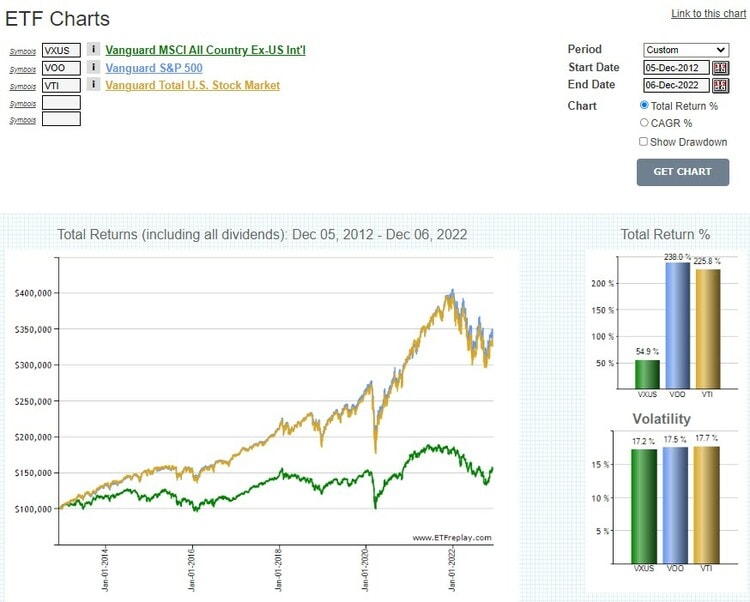Viewport: 750px width, 602px height.
Task: Click the Symbols link beside the VXUS field
Action: (x=22, y=51)
